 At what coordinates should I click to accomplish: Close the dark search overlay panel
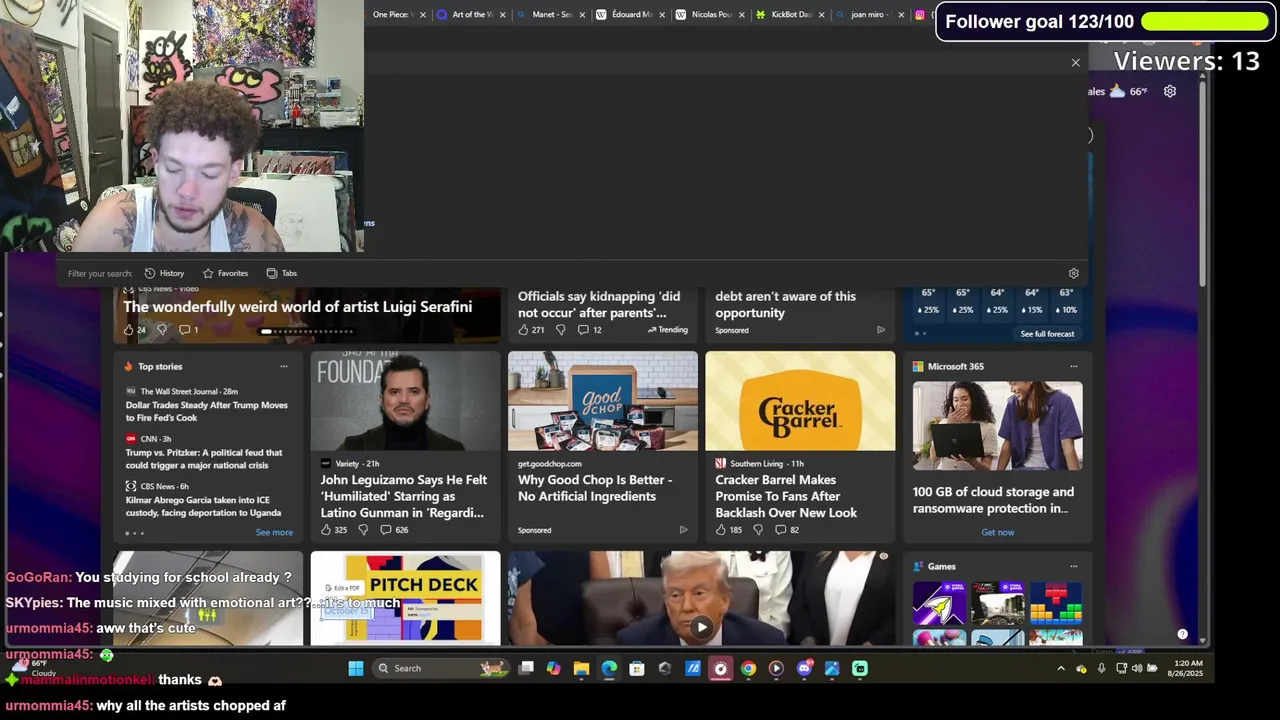click(1076, 63)
